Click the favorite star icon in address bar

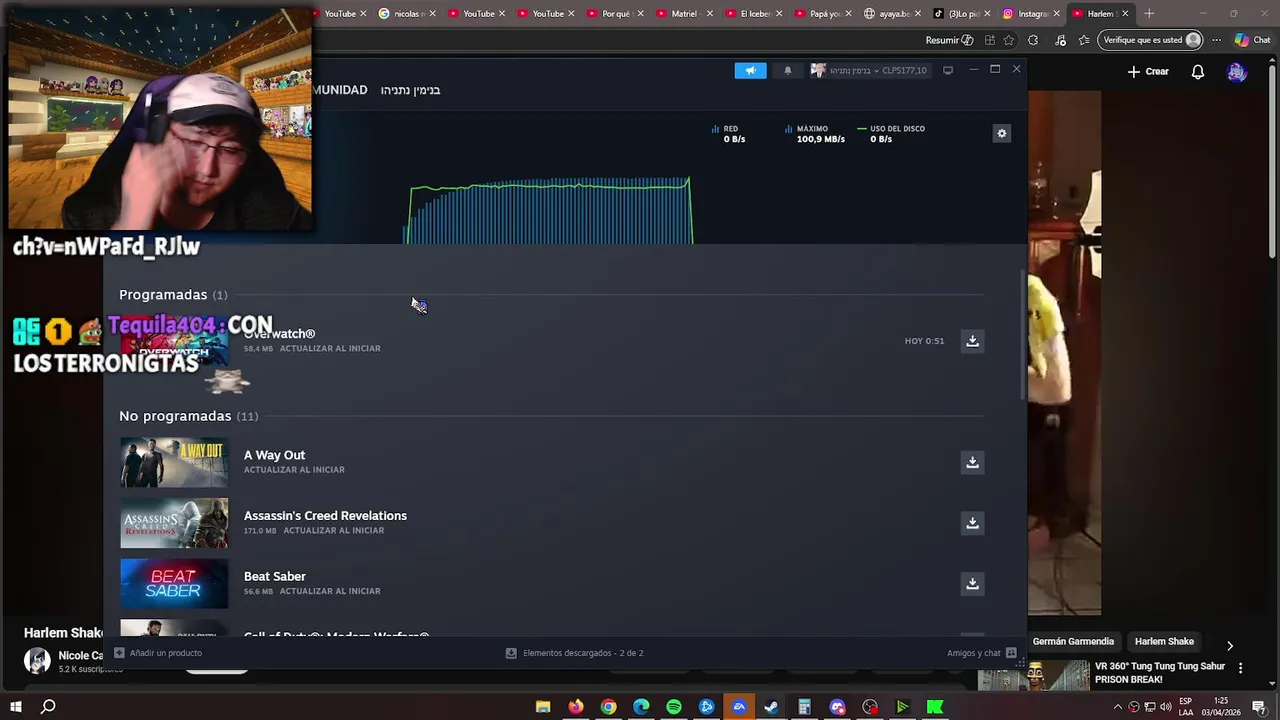[1008, 40]
